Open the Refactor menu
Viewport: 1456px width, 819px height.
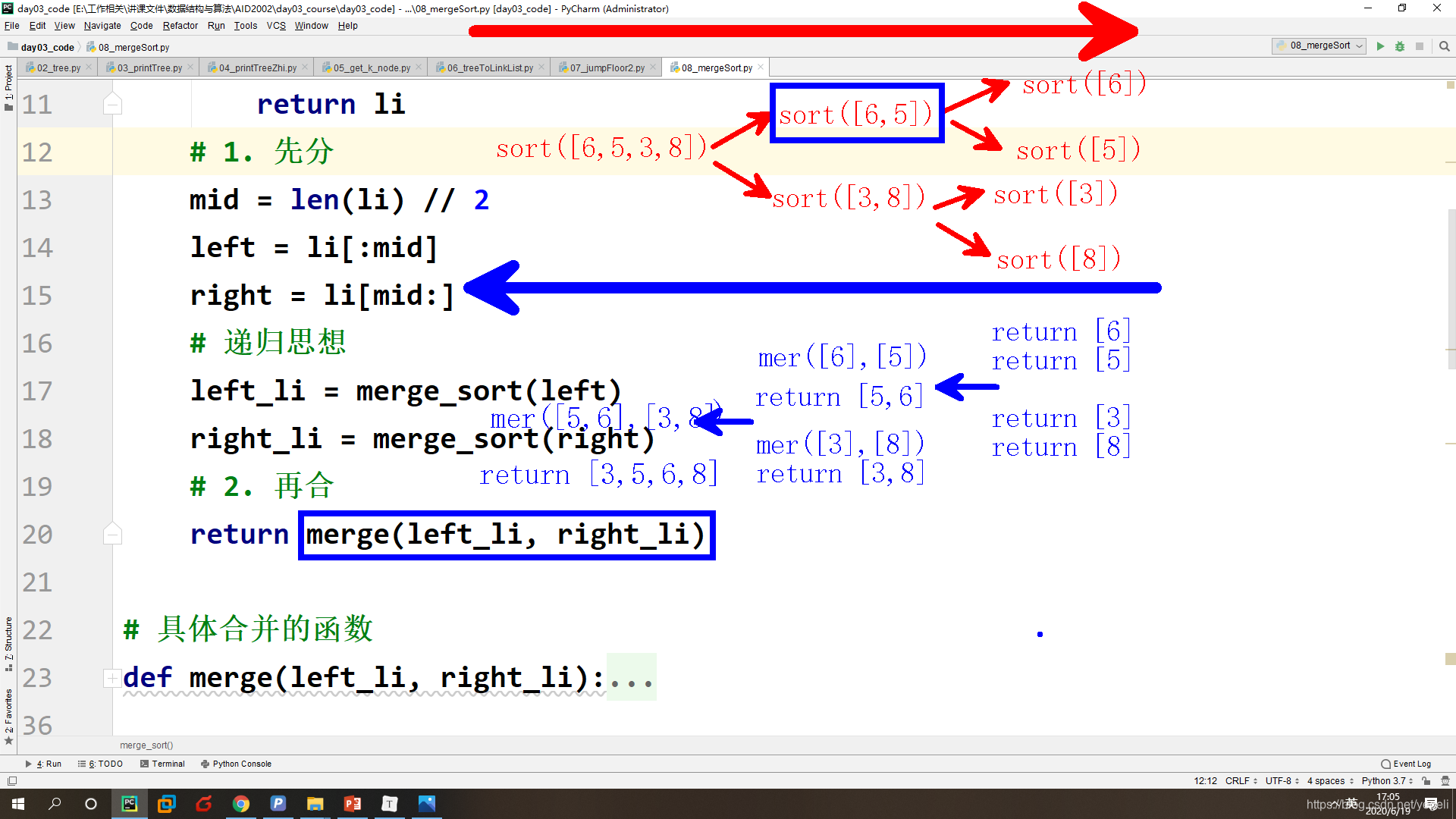coord(180,26)
